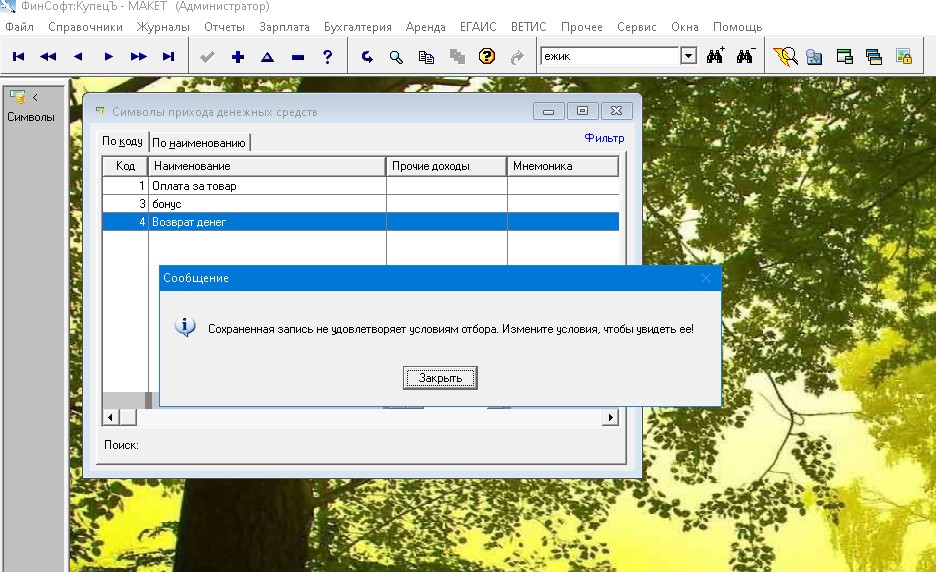Open the Бухгалтерия menu
Screen dimensions: 936x572
point(357,27)
